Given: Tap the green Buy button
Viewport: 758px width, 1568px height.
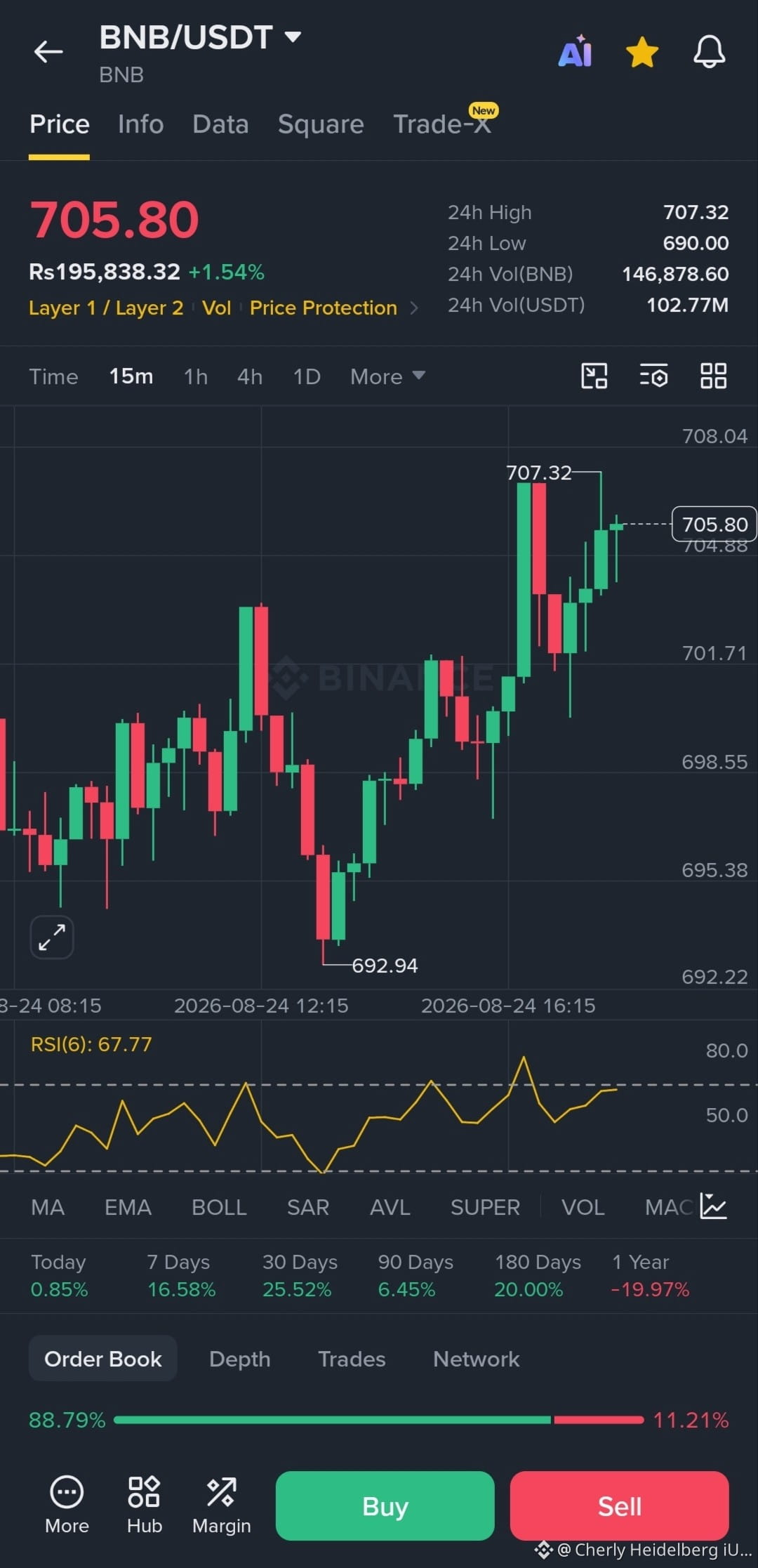Looking at the screenshot, I should [x=385, y=1506].
